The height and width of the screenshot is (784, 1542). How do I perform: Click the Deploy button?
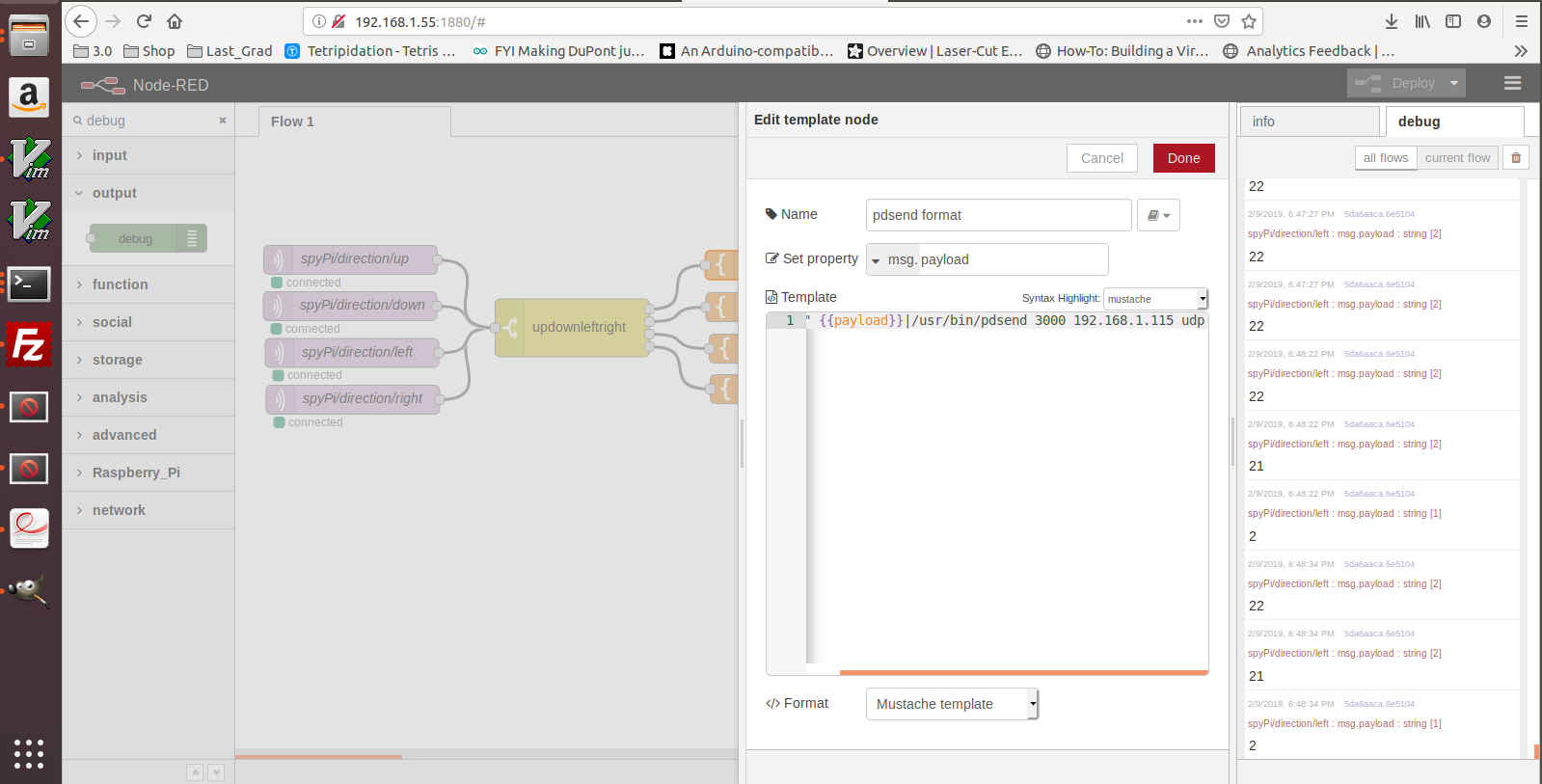coord(1395,83)
